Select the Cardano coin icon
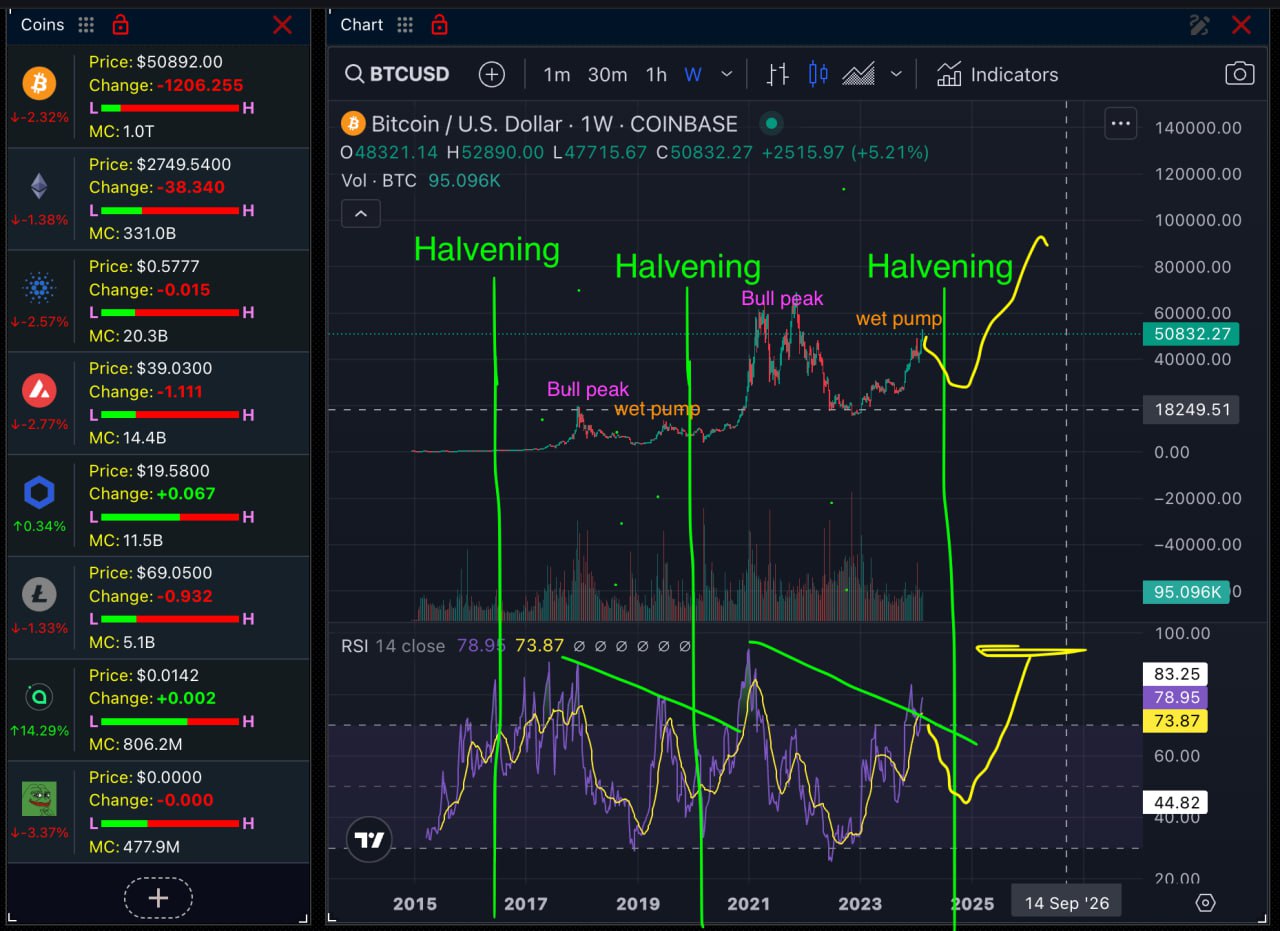Screen dimensions: 1280x931 click(39, 289)
